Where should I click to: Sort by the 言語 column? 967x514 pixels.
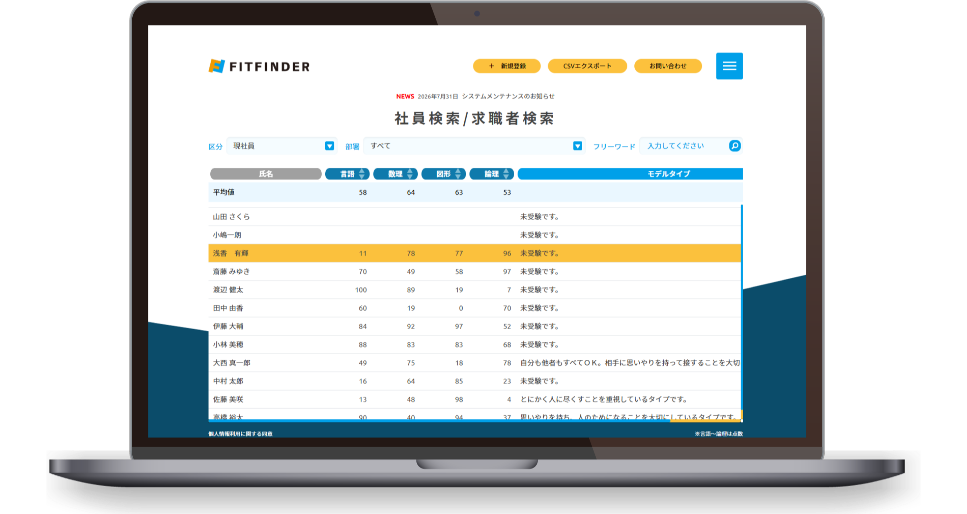(347, 174)
